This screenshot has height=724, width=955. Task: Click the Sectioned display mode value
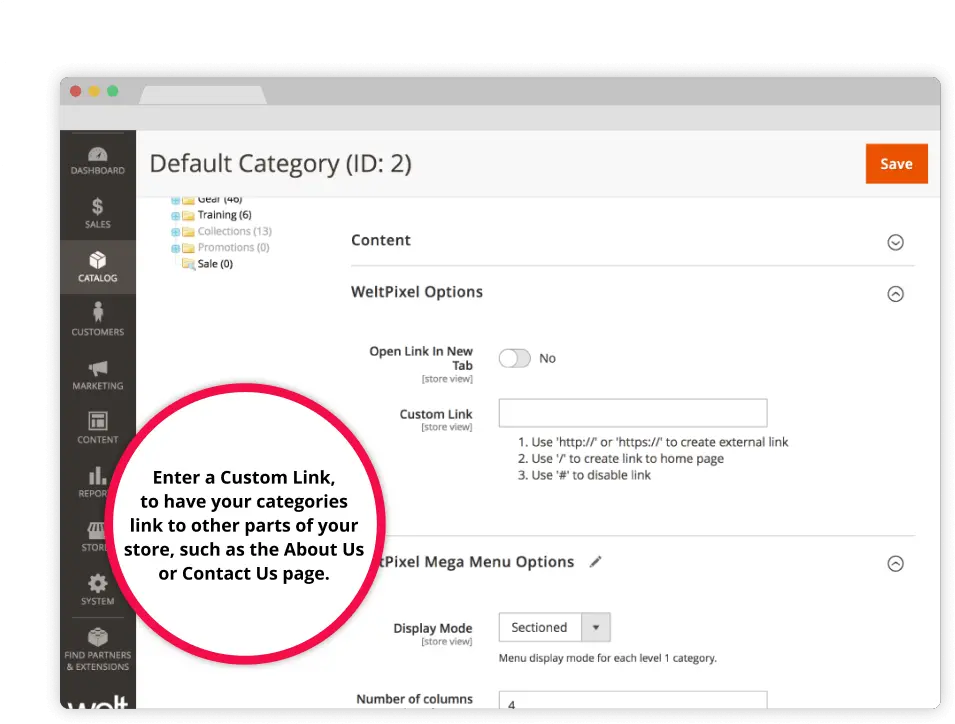[x=539, y=627]
